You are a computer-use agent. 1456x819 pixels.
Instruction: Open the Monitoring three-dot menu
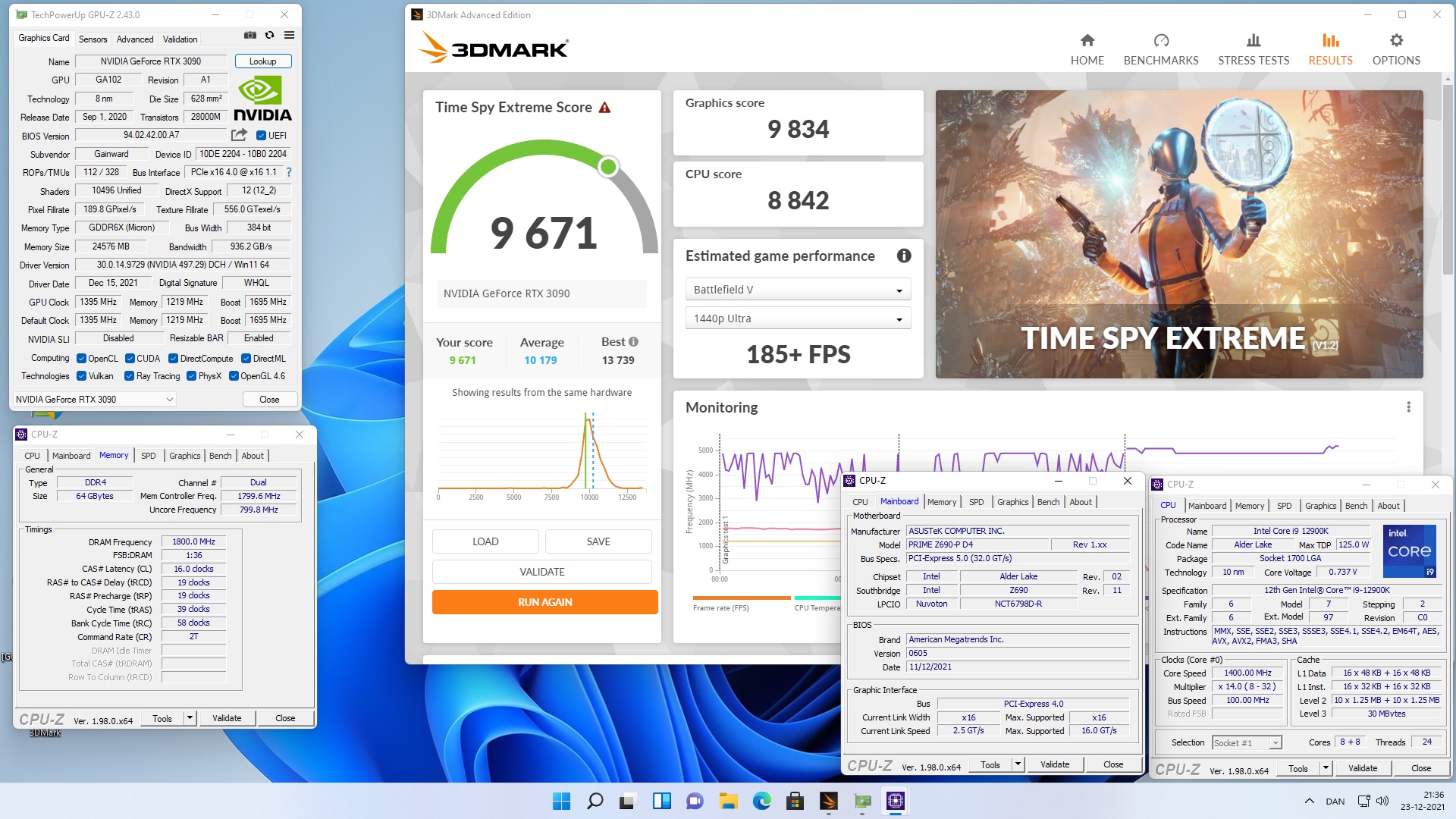click(1408, 407)
